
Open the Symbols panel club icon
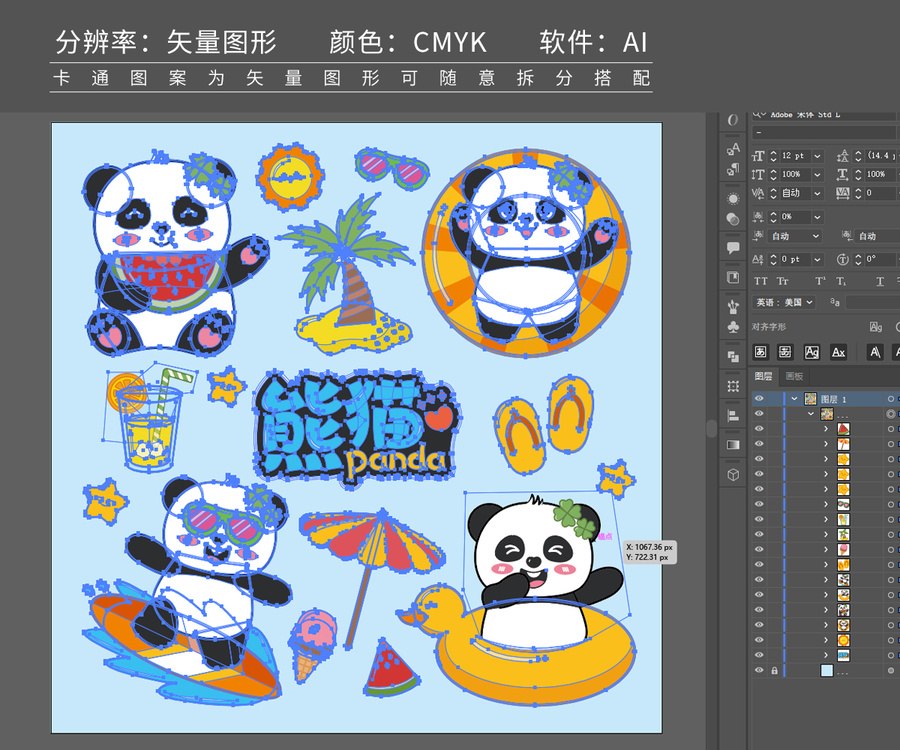[733, 327]
